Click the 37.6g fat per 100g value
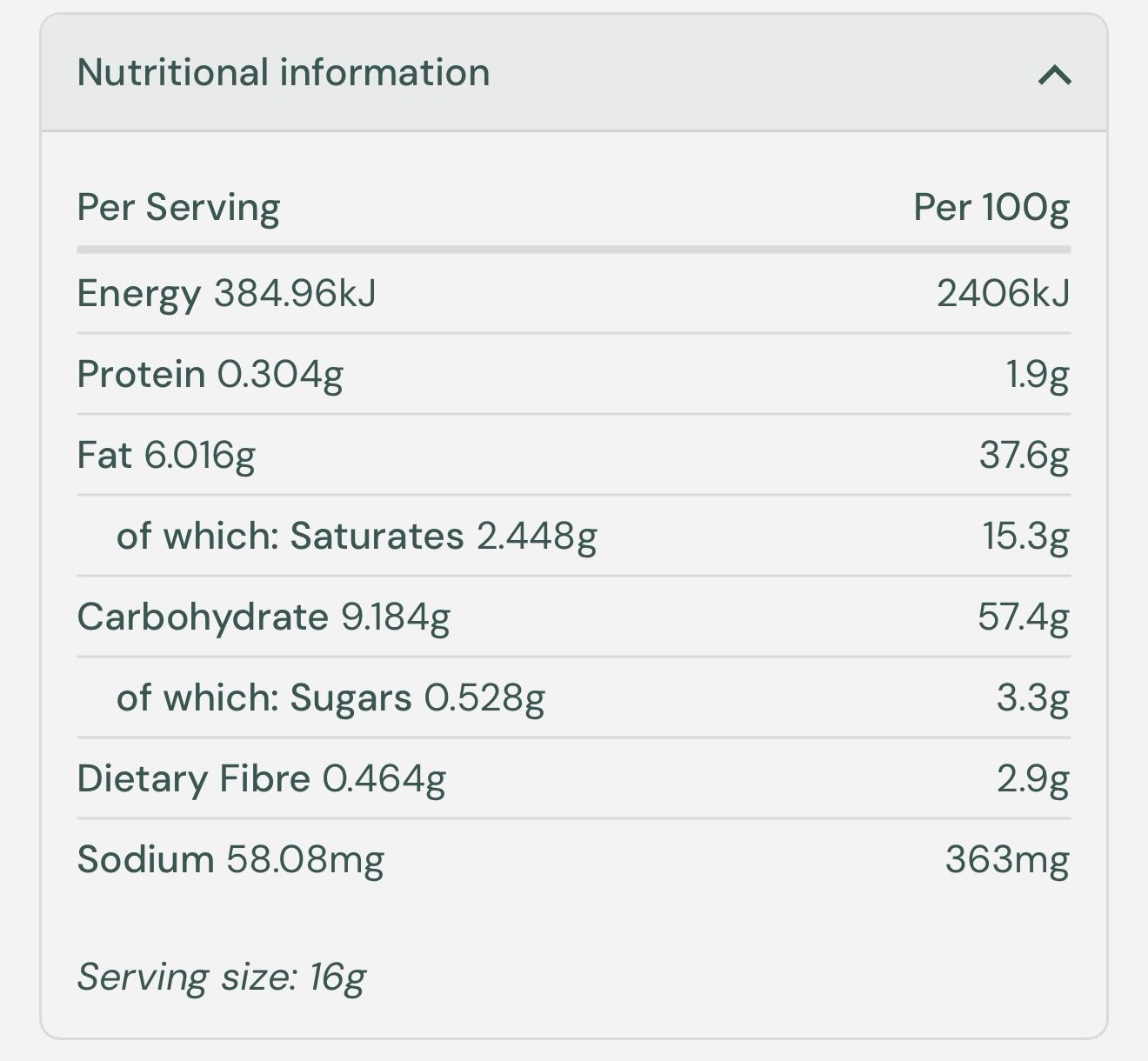The image size is (1148, 1061). 1025,456
